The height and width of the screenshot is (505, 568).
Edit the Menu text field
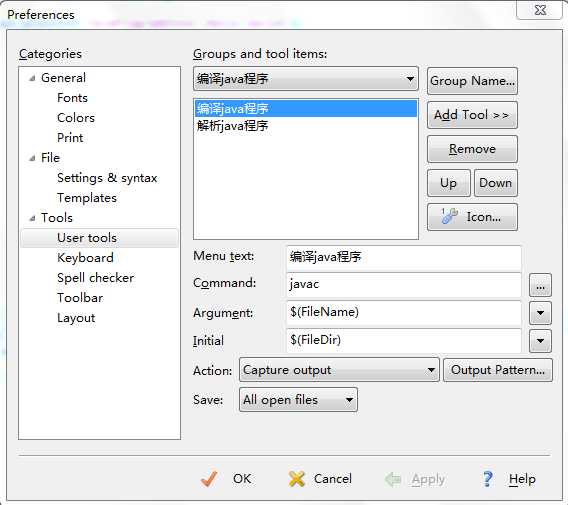click(404, 258)
